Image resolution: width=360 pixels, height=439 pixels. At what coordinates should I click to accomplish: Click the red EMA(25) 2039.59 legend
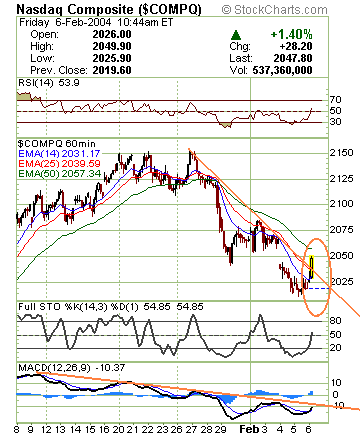click(59, 164)
